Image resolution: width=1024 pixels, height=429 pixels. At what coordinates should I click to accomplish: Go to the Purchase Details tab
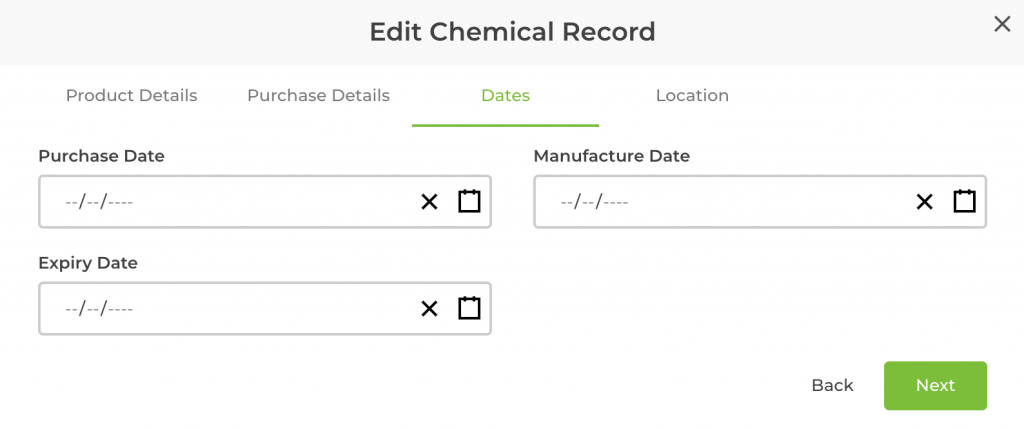click(318, 96)
